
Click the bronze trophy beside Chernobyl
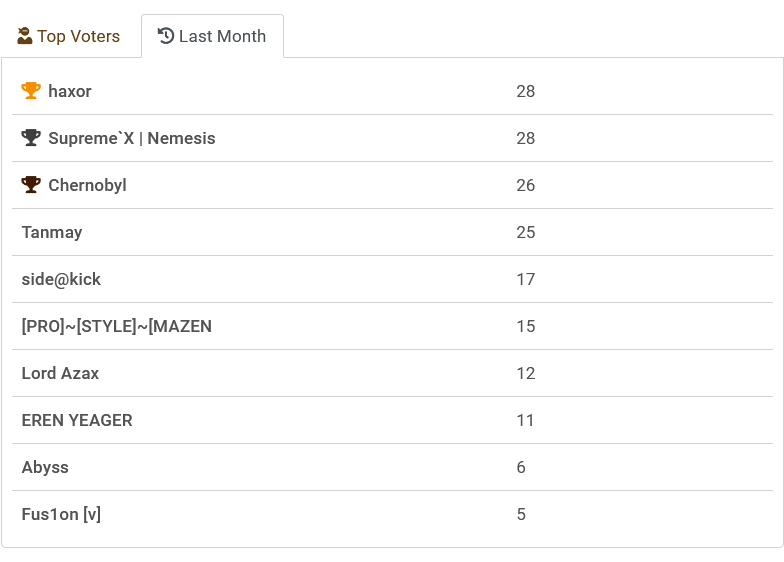coord(31,185)
